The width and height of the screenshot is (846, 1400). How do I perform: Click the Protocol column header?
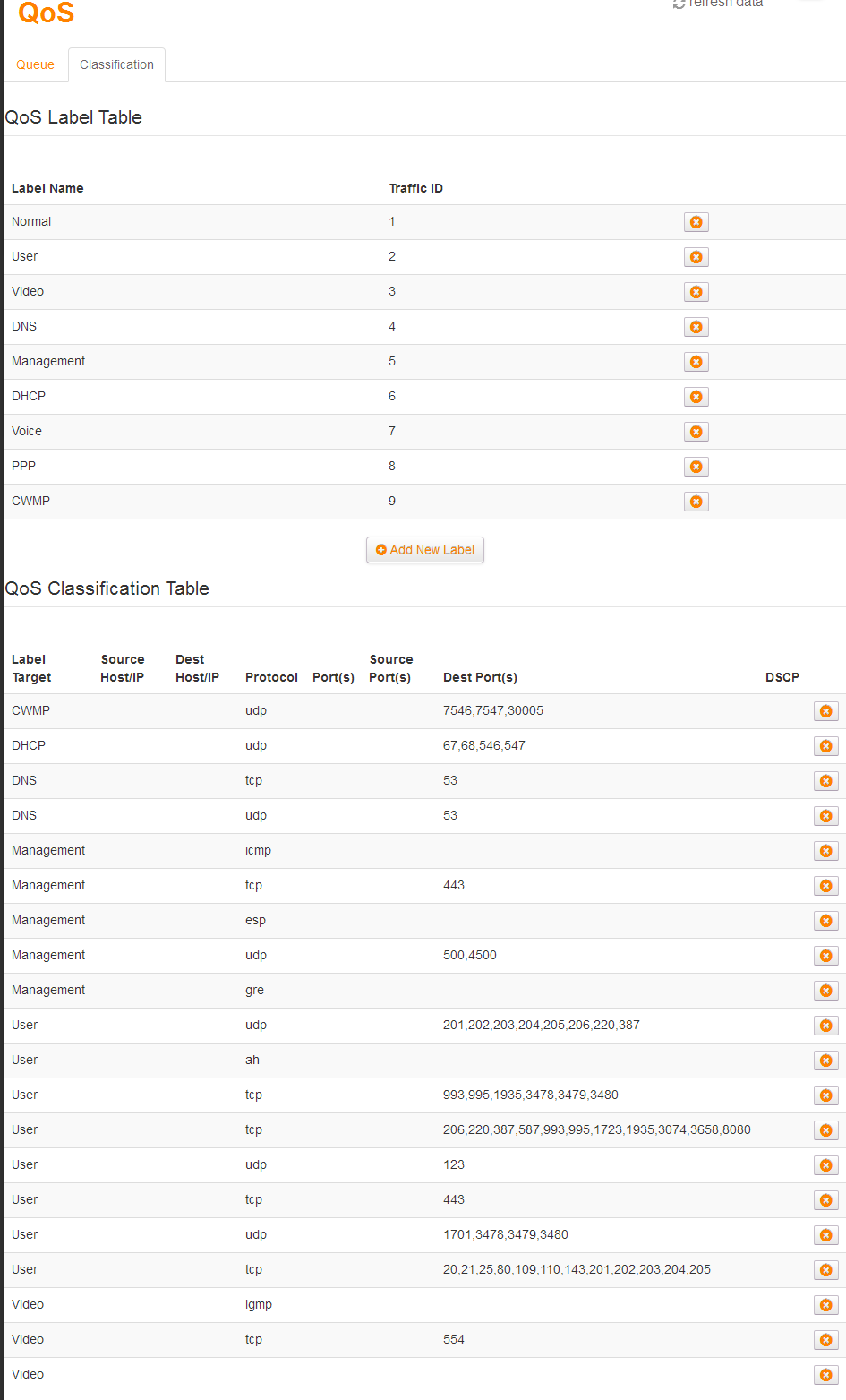(x=271, y=677)
